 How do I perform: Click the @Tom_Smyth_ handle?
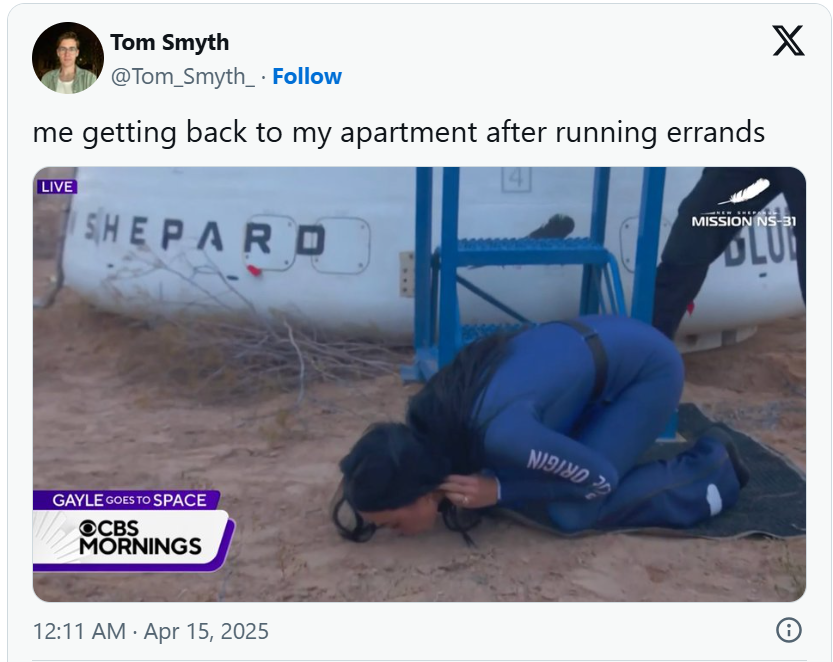[183, 77]
